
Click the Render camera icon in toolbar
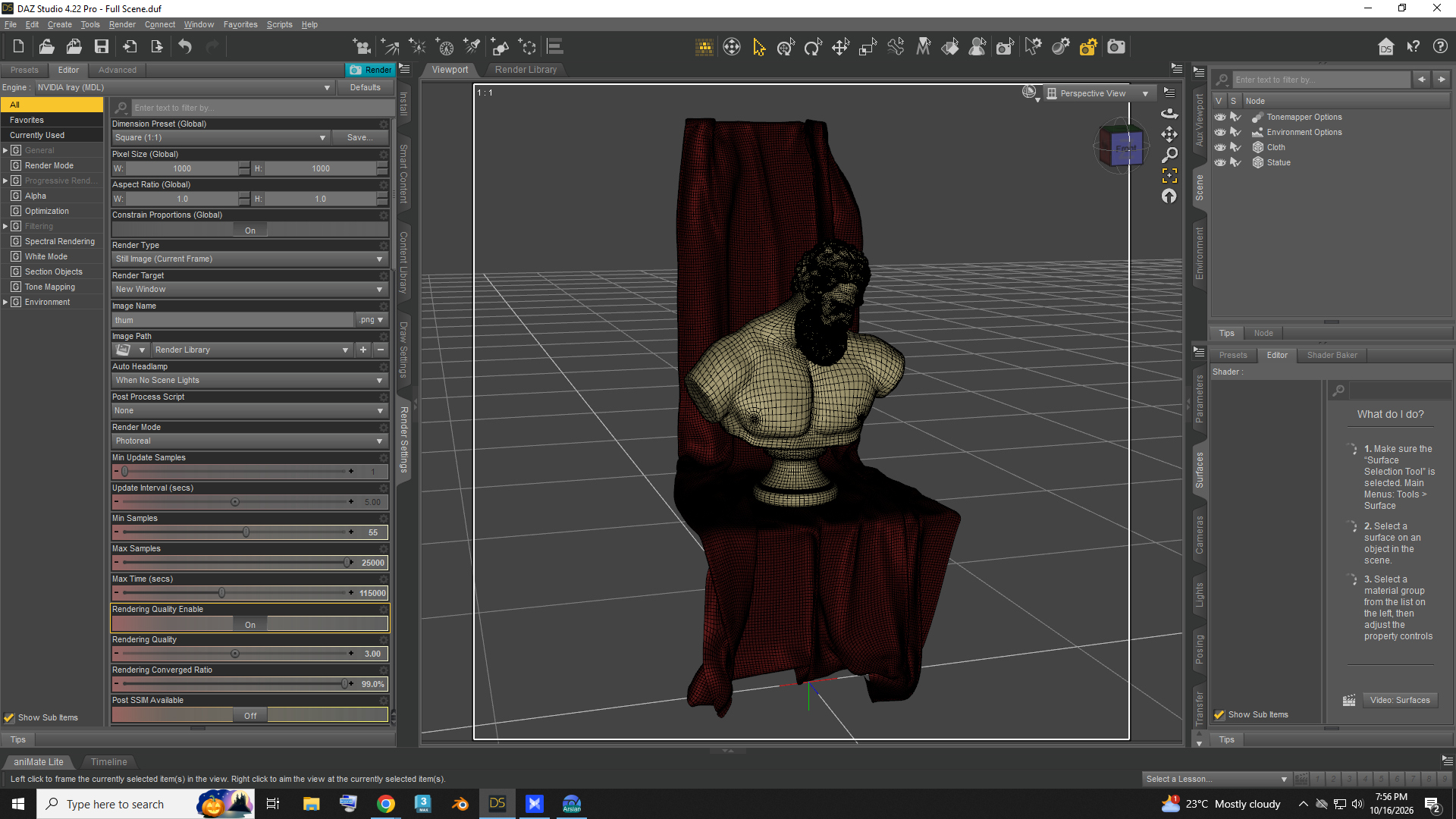coord(1116,47)
